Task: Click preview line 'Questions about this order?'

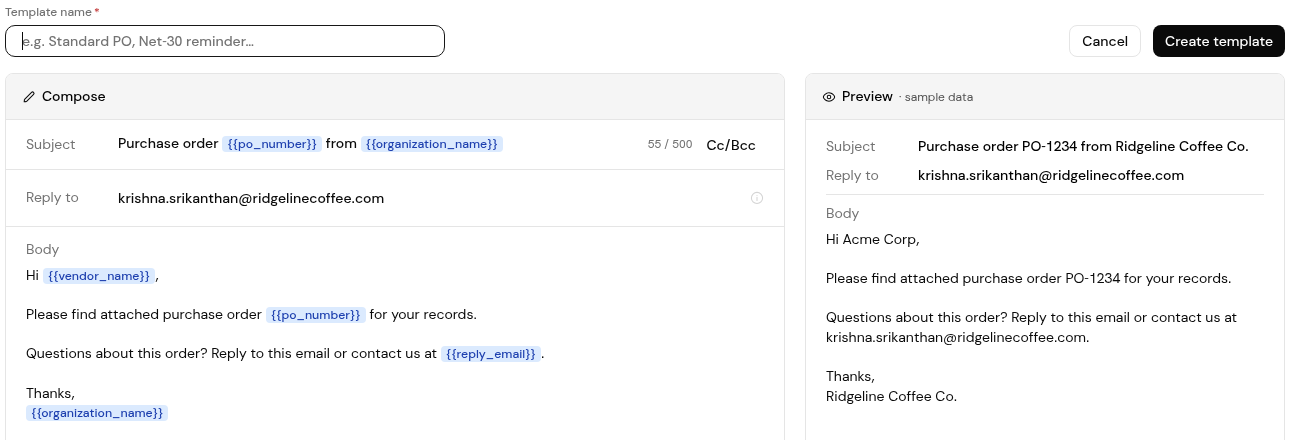Action: coord(1031,327)
